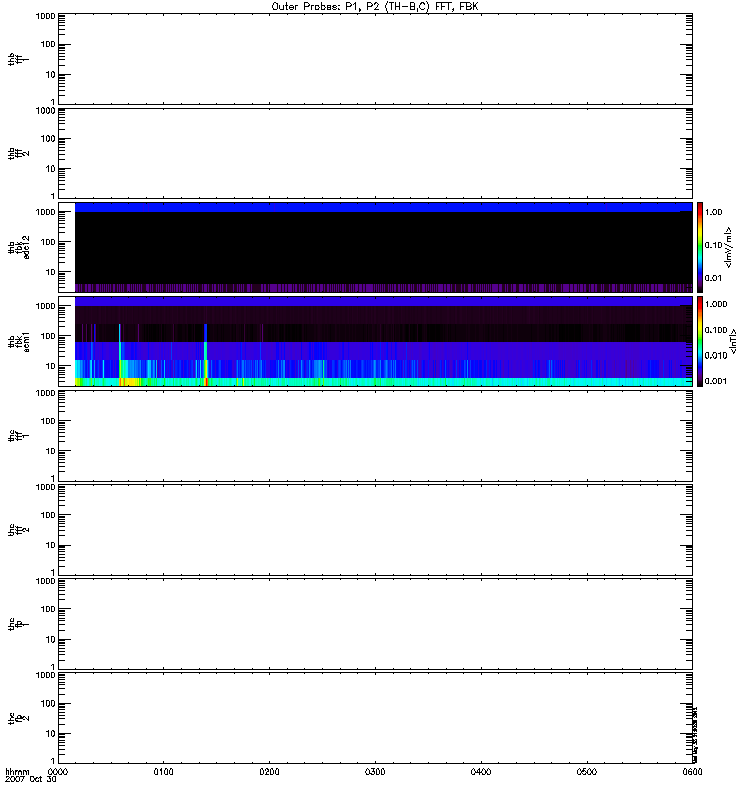Click the 100 tick label of thc ffp 1
This screenshot has width=750, height=800.
tap(48, 609)
